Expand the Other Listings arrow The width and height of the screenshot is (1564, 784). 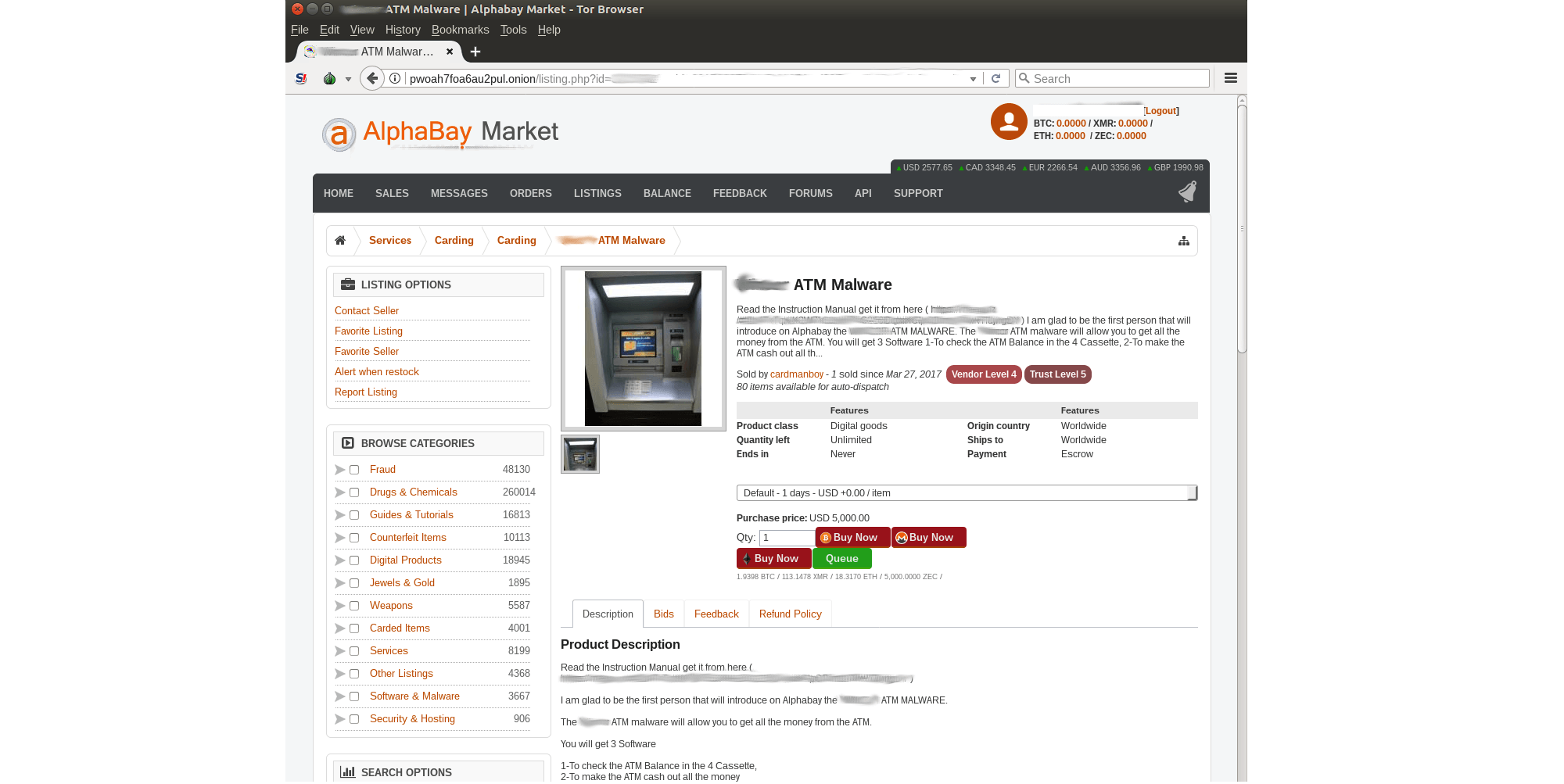click(339, 674)
